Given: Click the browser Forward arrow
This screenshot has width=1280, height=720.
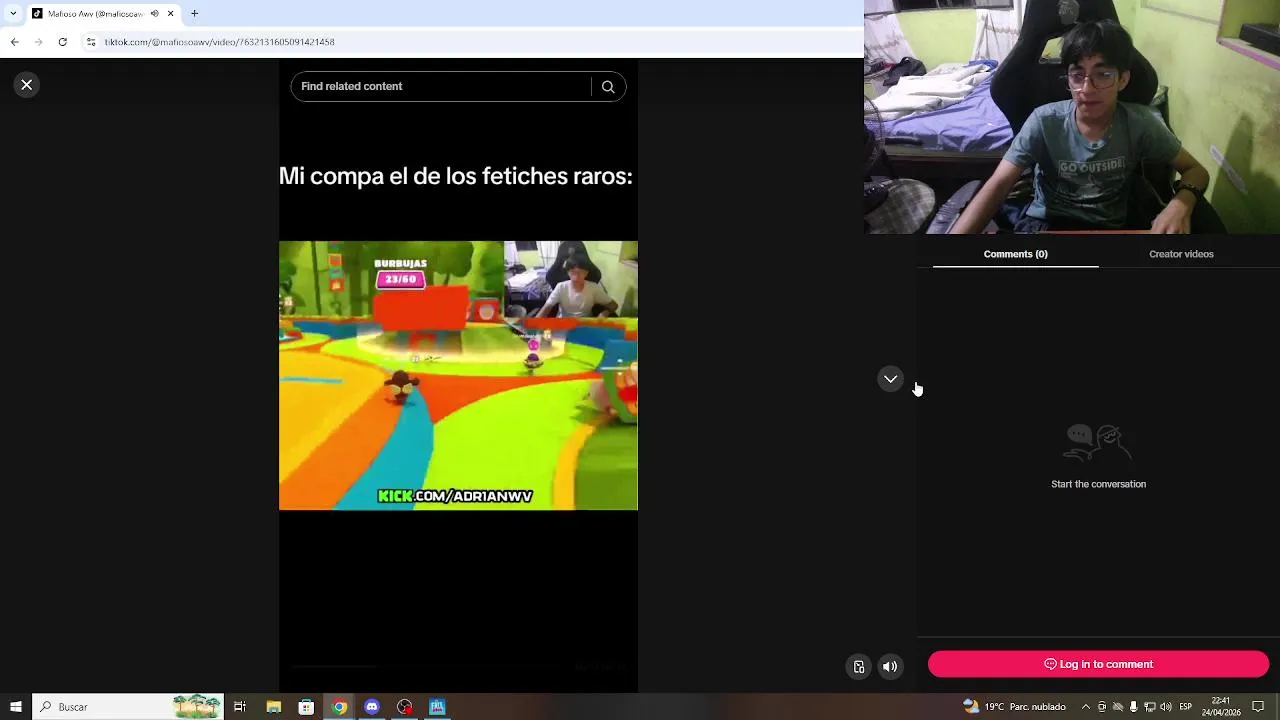Looking at the screenshot, I should click(38, 42).
